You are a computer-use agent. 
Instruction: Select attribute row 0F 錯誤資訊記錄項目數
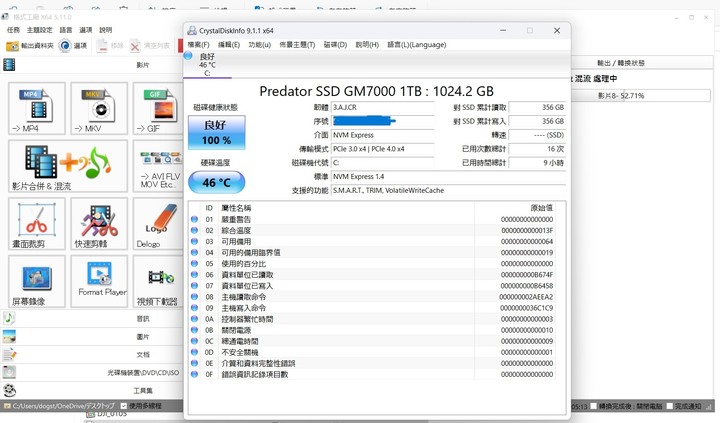pos(372,374)
